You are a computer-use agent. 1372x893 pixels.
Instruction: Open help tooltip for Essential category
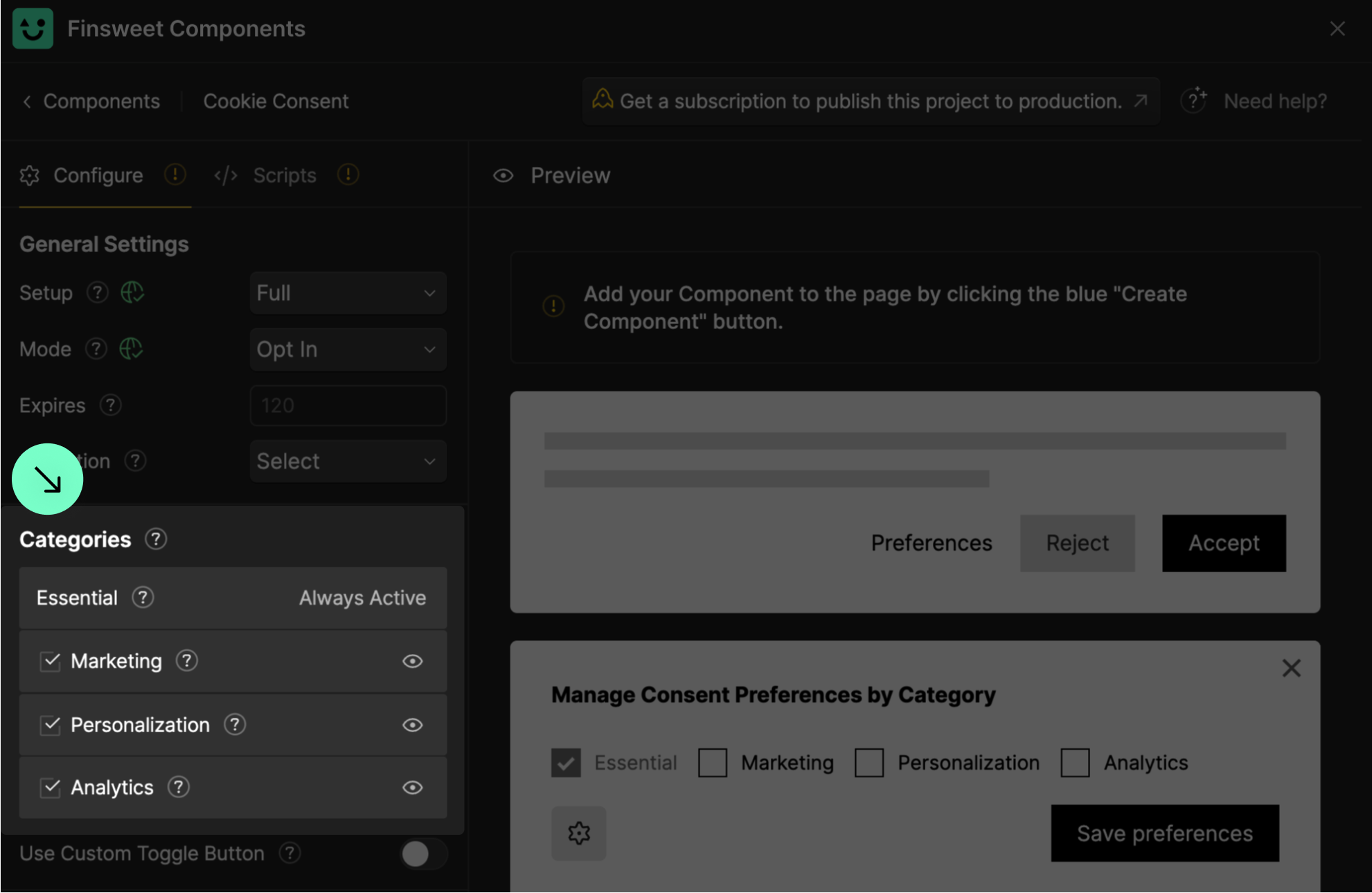(x=143, y=597)
